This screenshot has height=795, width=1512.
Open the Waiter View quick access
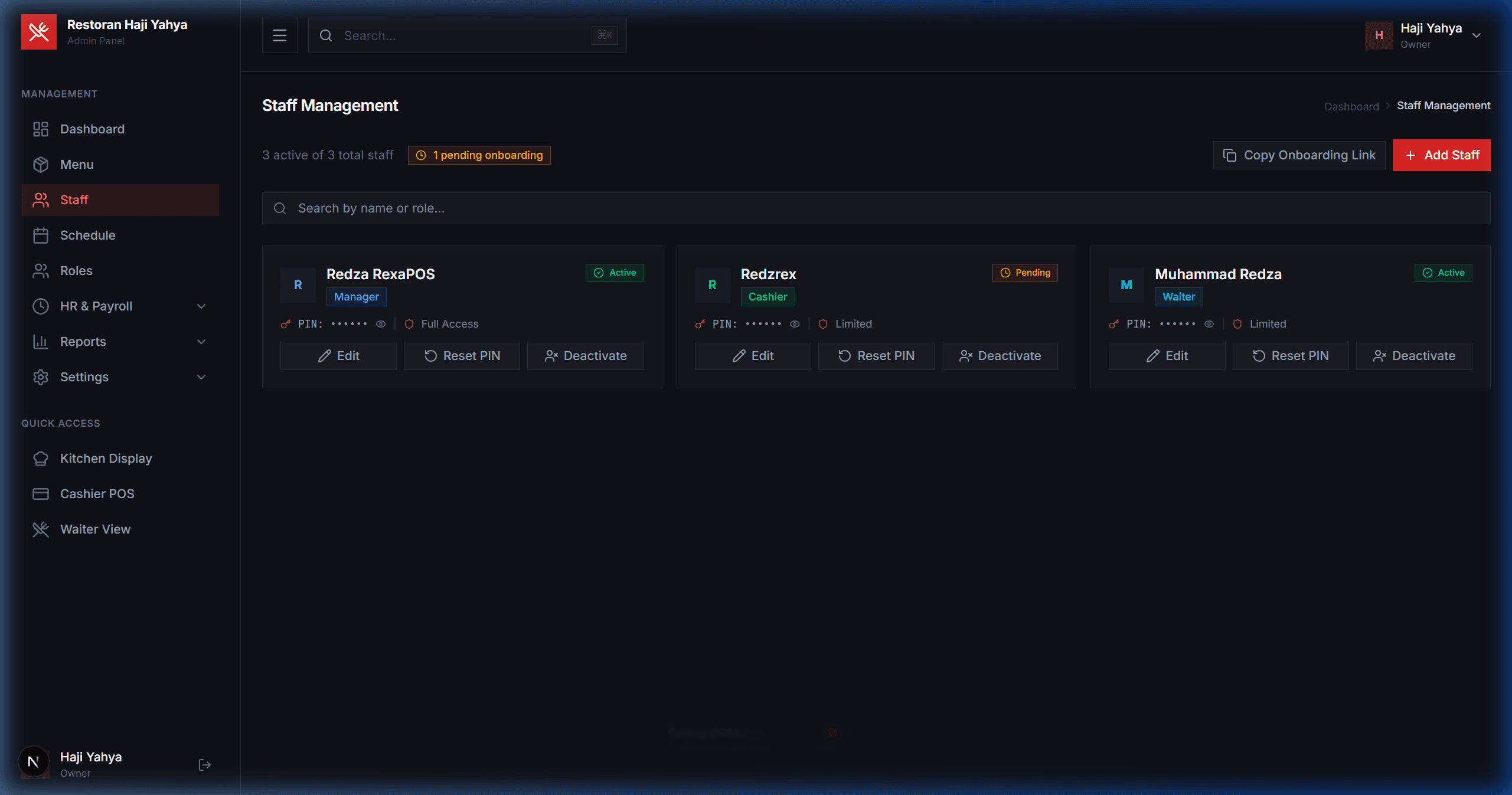95,529
